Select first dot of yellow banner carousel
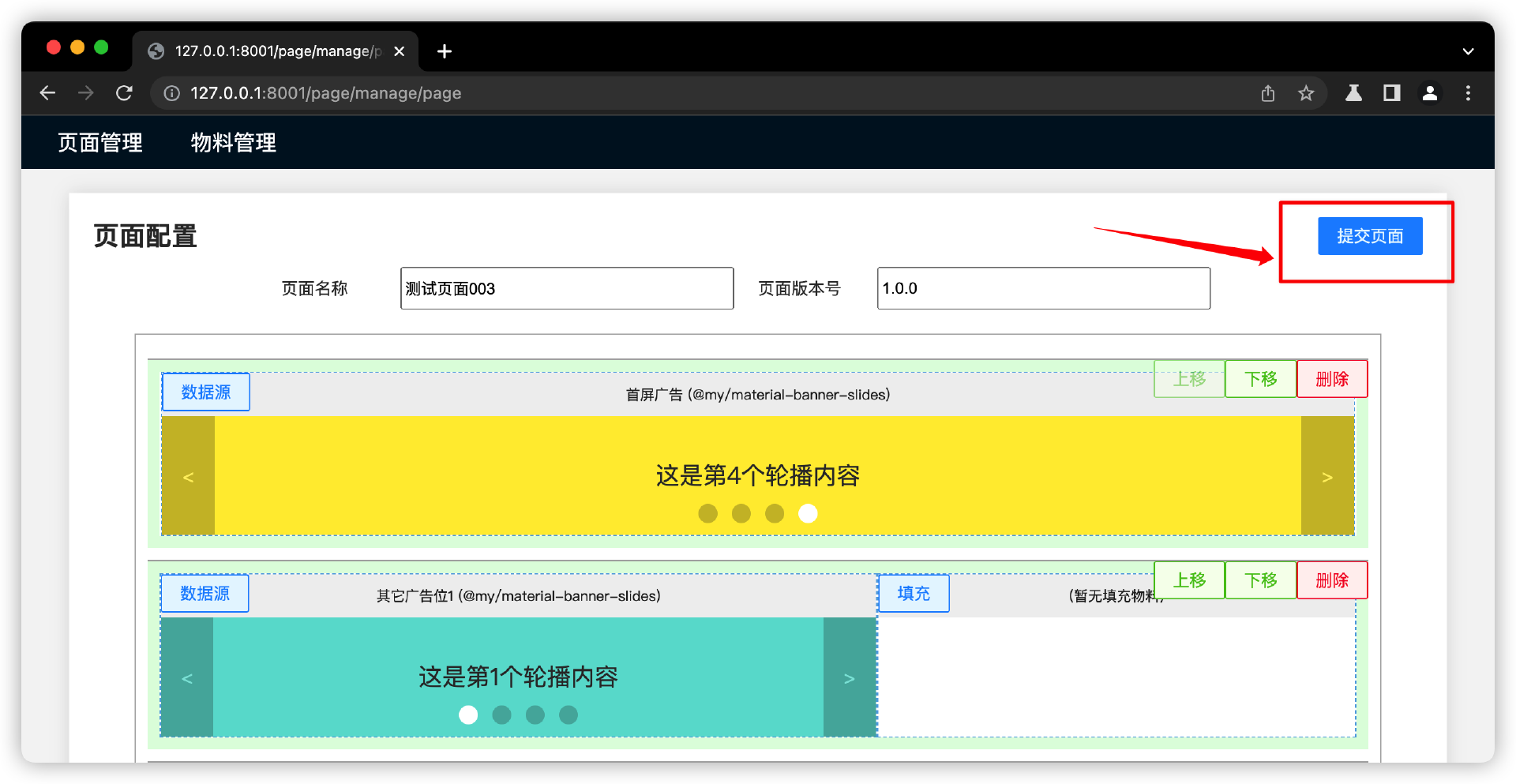 (707, 514)
